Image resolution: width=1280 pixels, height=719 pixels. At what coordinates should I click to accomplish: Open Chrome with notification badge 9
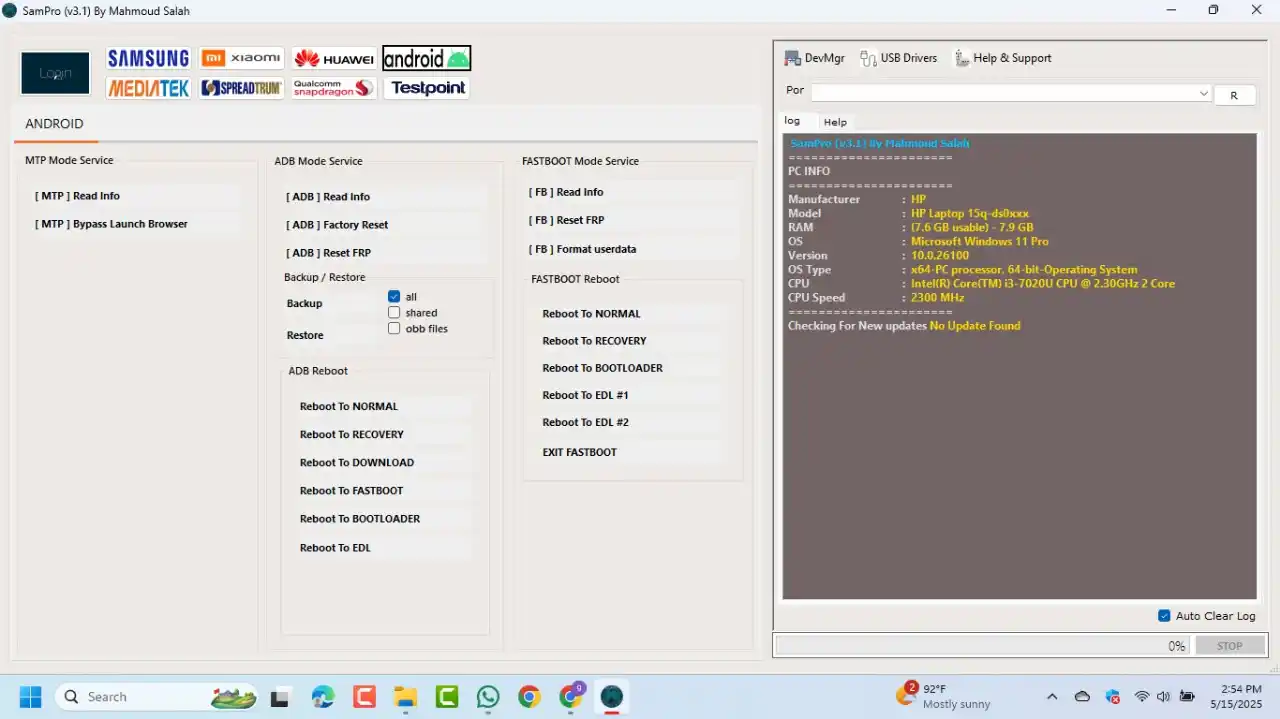tap(571, 696)
